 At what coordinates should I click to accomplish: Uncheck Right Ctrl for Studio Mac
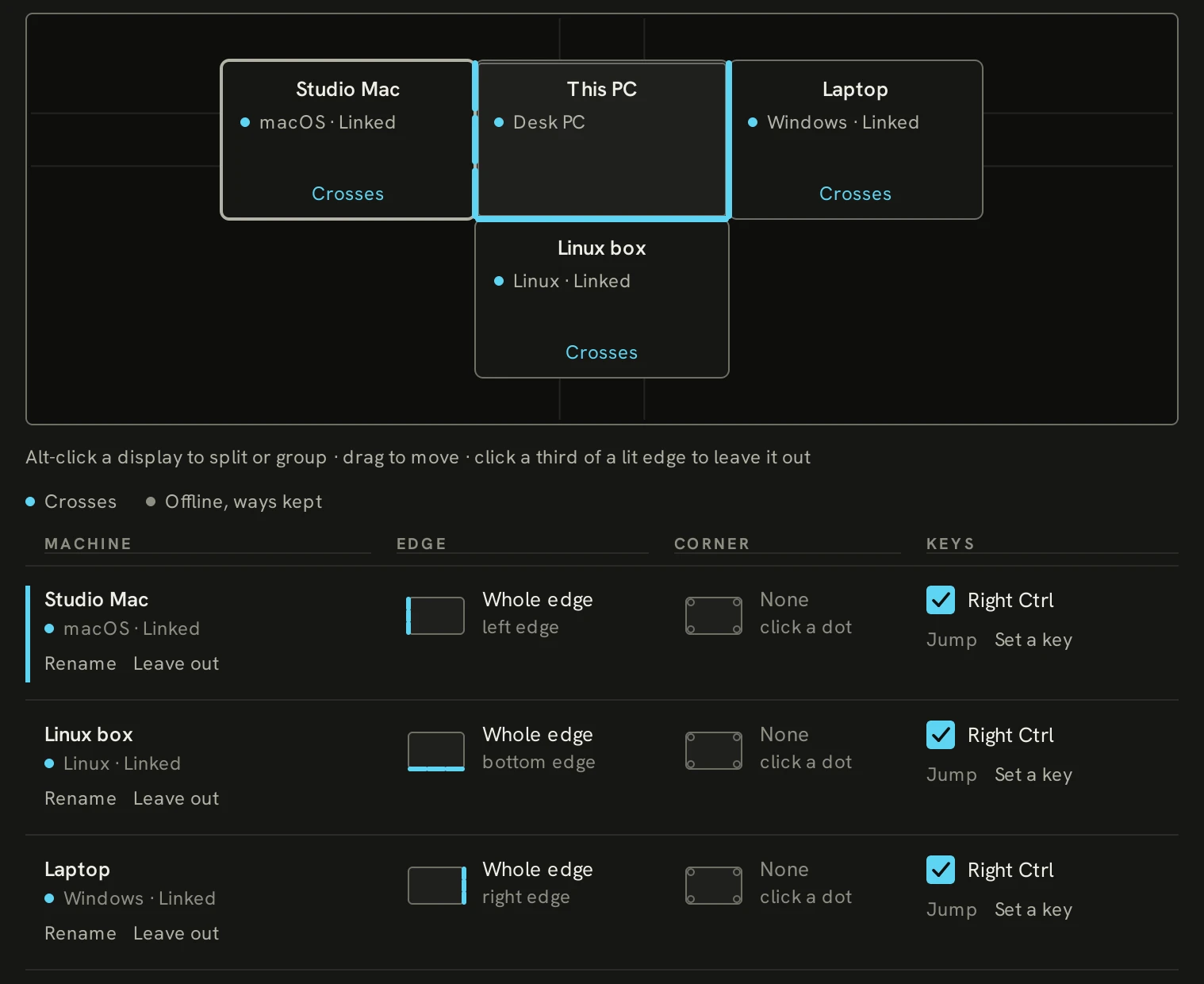point(941,600)
